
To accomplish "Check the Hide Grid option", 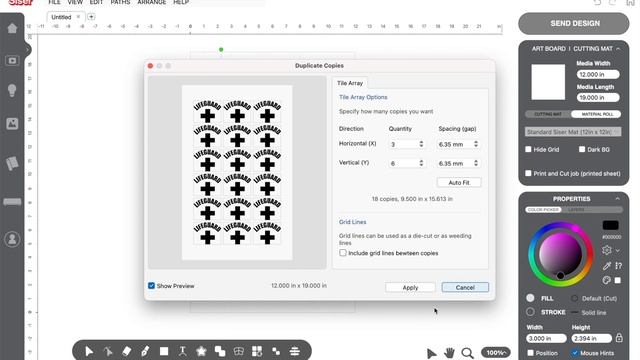I will pyautogui.click(x=528, y=149).
